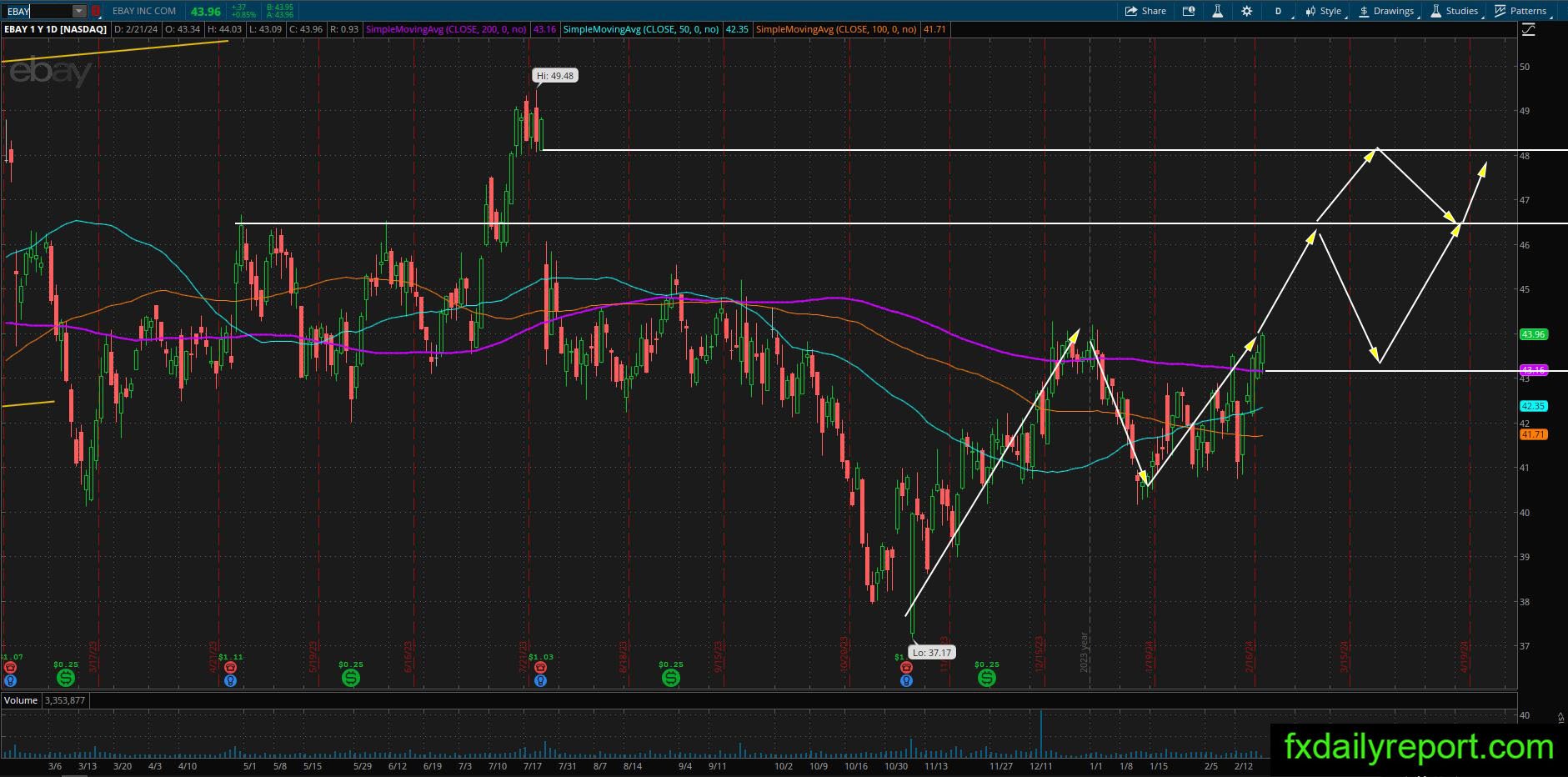The height and width of the screenshot is (777, 1568).
Task: Click the 7/17 date on the time axis
Action: 531,766
